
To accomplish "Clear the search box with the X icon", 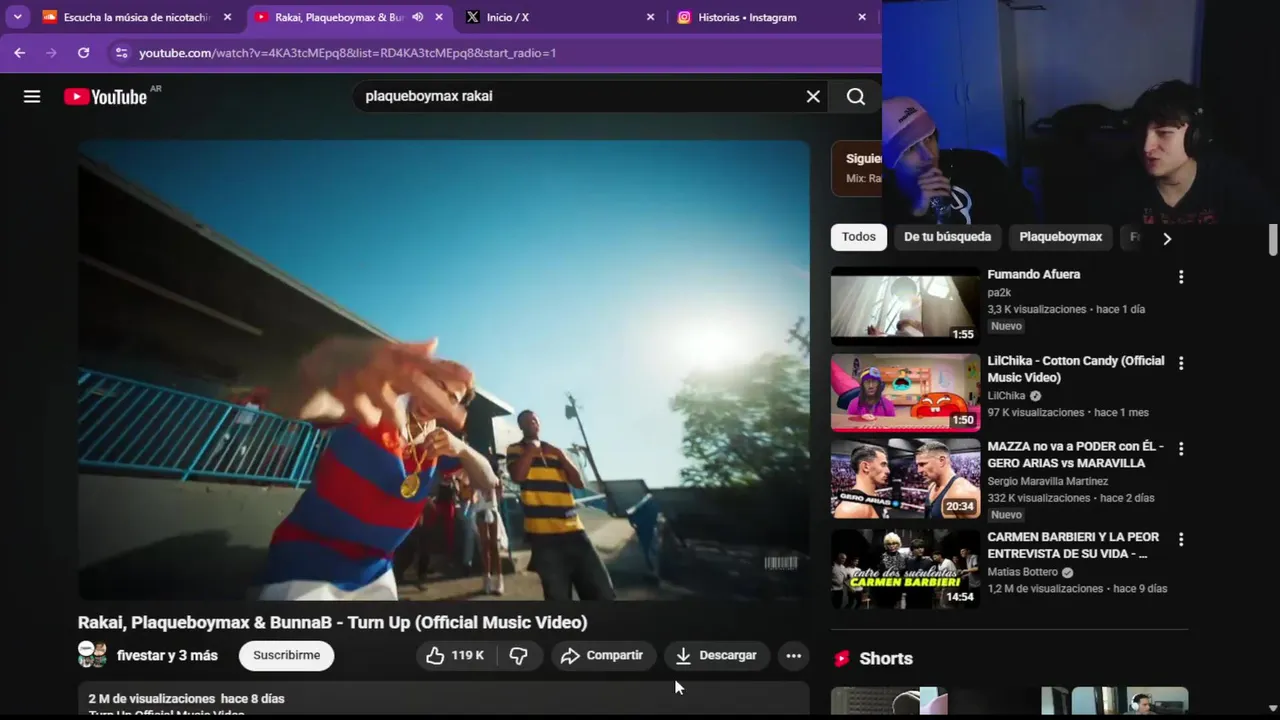I will pos(813,96).
